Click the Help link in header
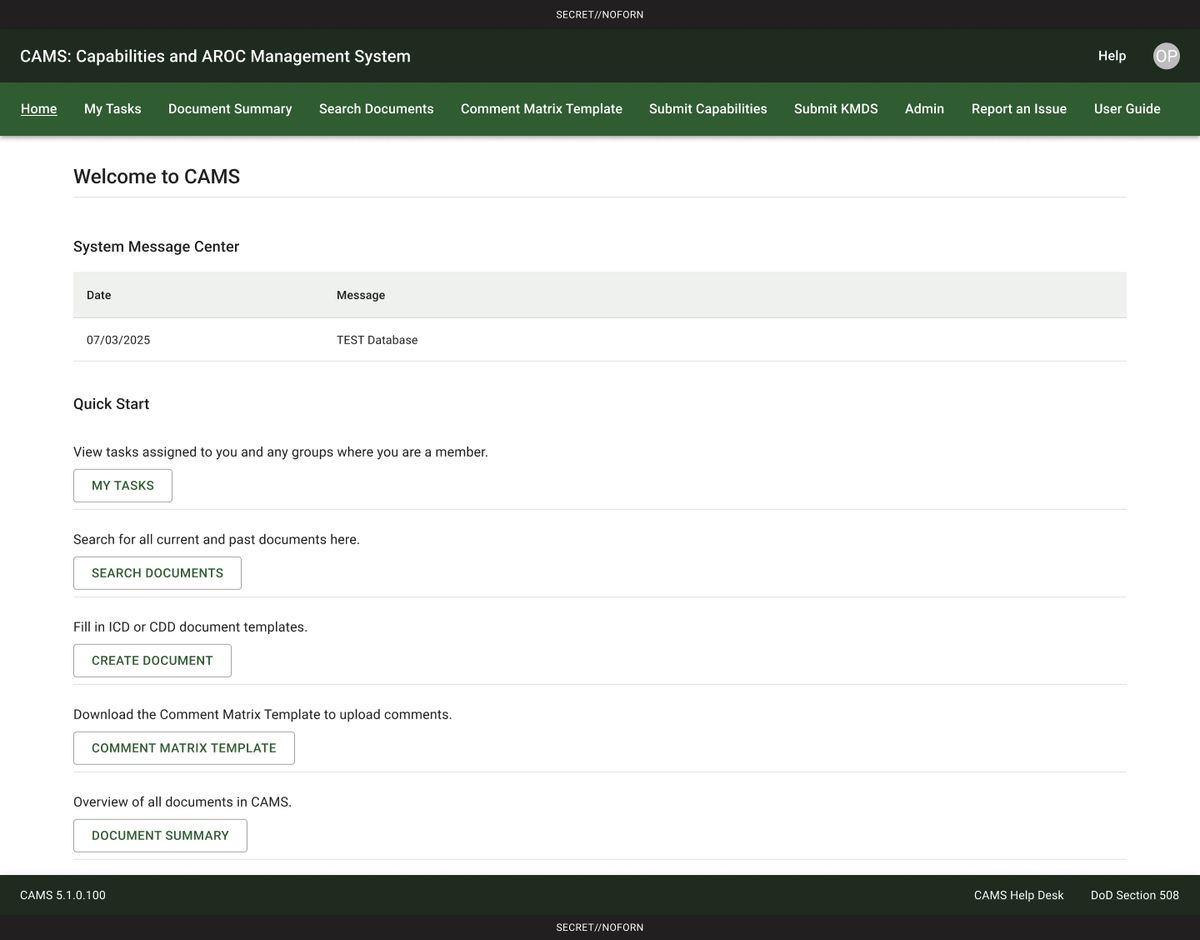Screen dimensions: 1200x940 click(x=1112, y=56)
